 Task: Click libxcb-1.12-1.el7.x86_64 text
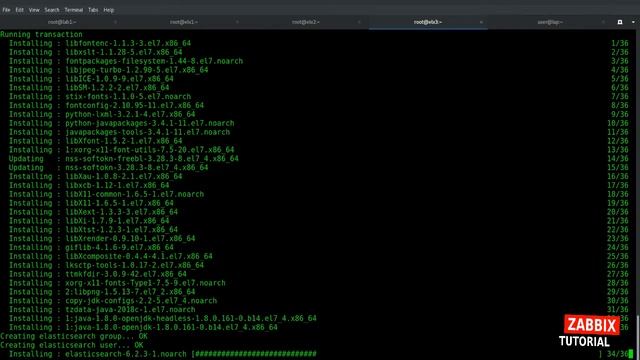117,185
